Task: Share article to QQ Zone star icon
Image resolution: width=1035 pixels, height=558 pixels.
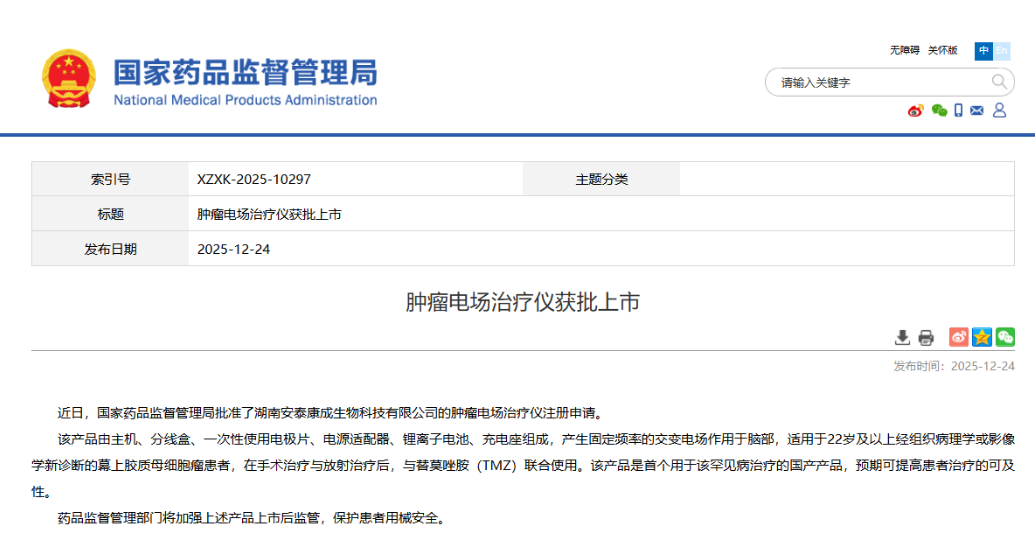Action: pos(982,337)
